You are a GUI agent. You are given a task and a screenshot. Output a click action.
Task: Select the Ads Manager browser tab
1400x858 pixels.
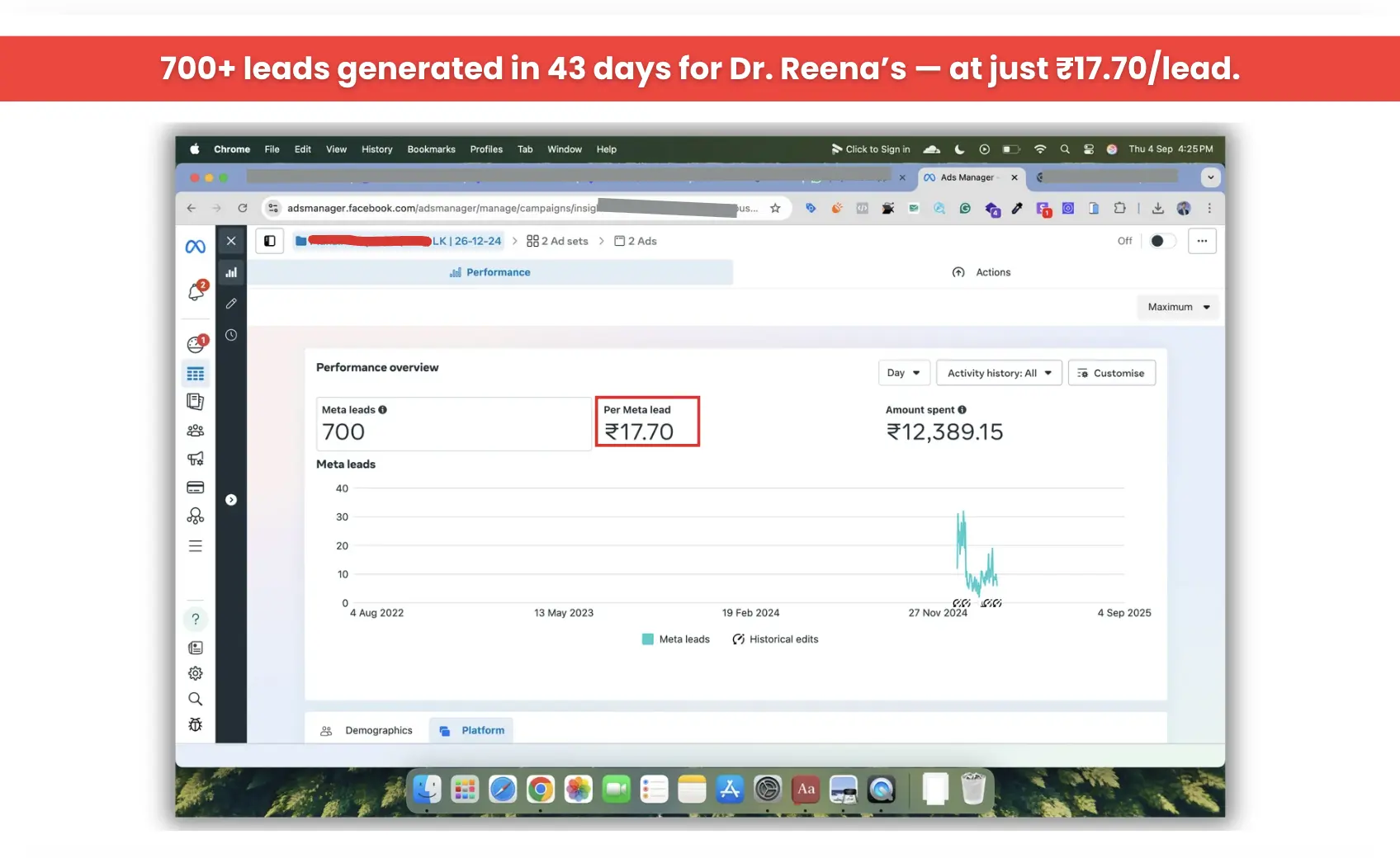(x=970, y=177)
